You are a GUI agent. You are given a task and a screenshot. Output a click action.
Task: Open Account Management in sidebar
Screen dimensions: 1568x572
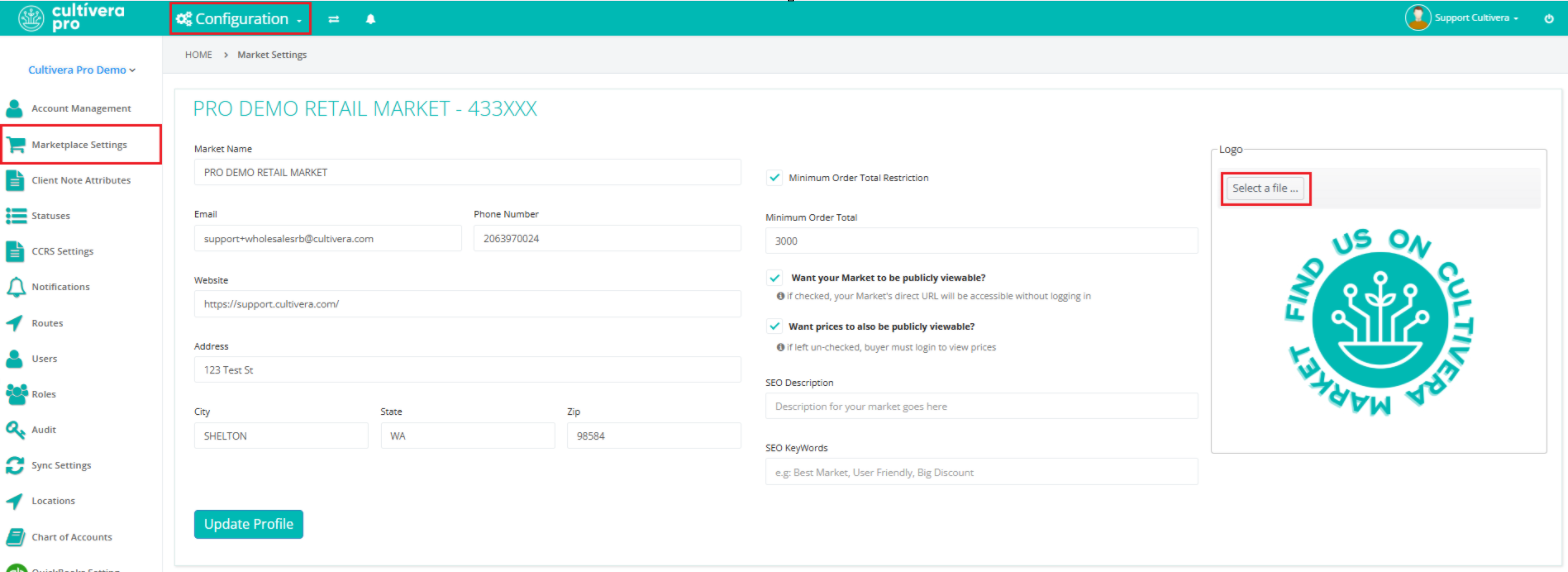click(x=81, y=108)
